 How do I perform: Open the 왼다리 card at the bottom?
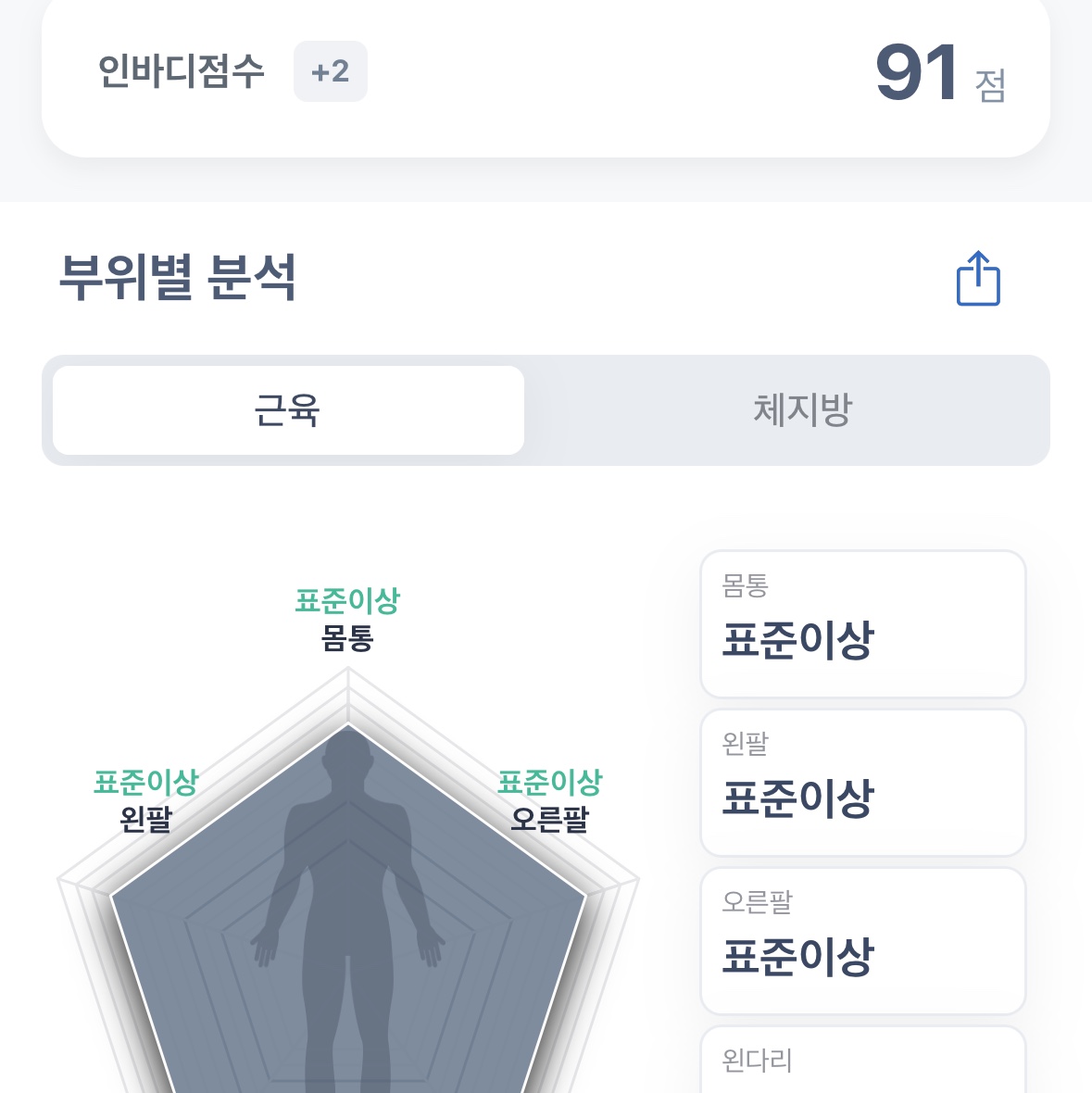pyautogui.click(x=862, y=1065)
